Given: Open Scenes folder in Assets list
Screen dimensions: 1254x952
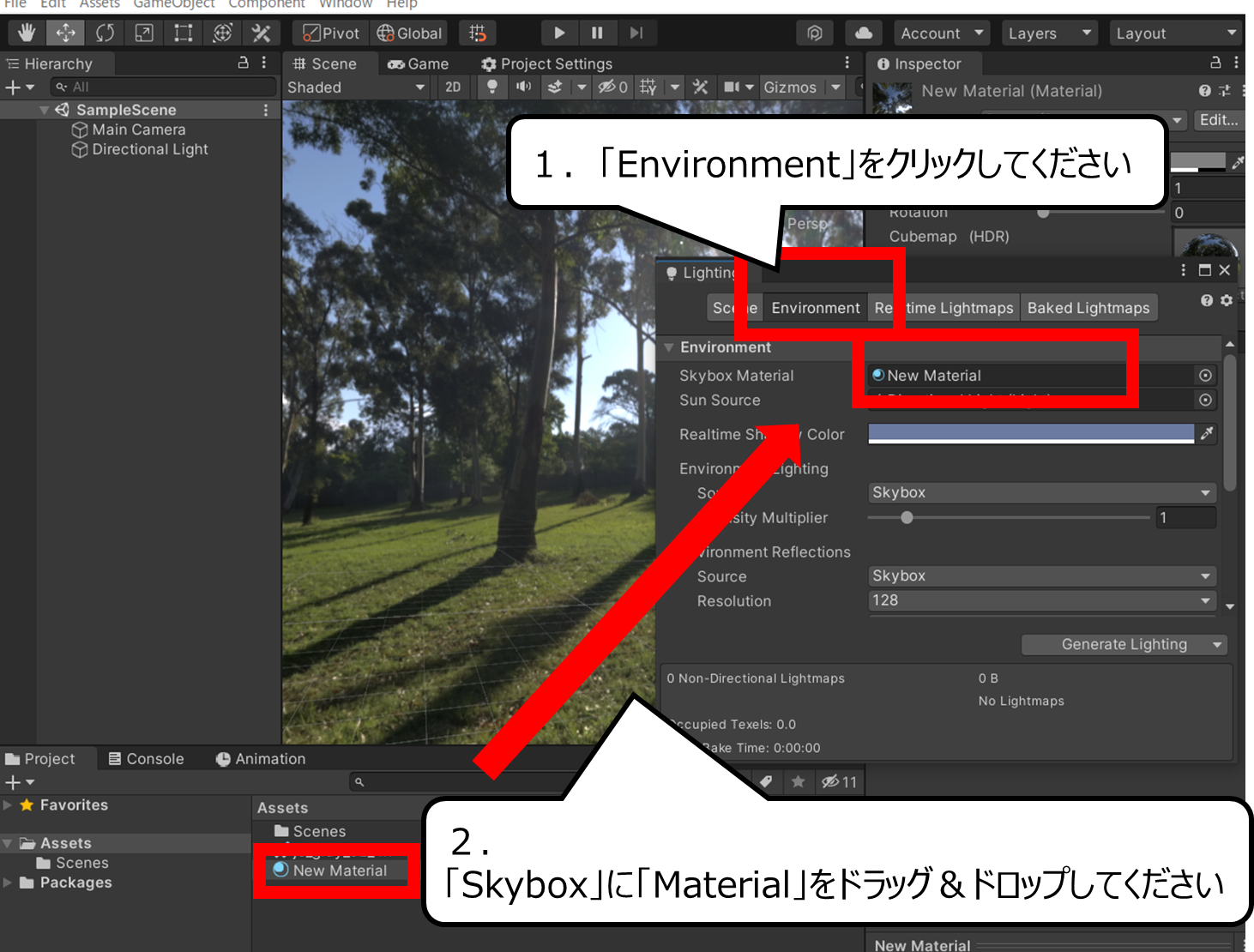Looking at the screenshot, I should 310,831.
